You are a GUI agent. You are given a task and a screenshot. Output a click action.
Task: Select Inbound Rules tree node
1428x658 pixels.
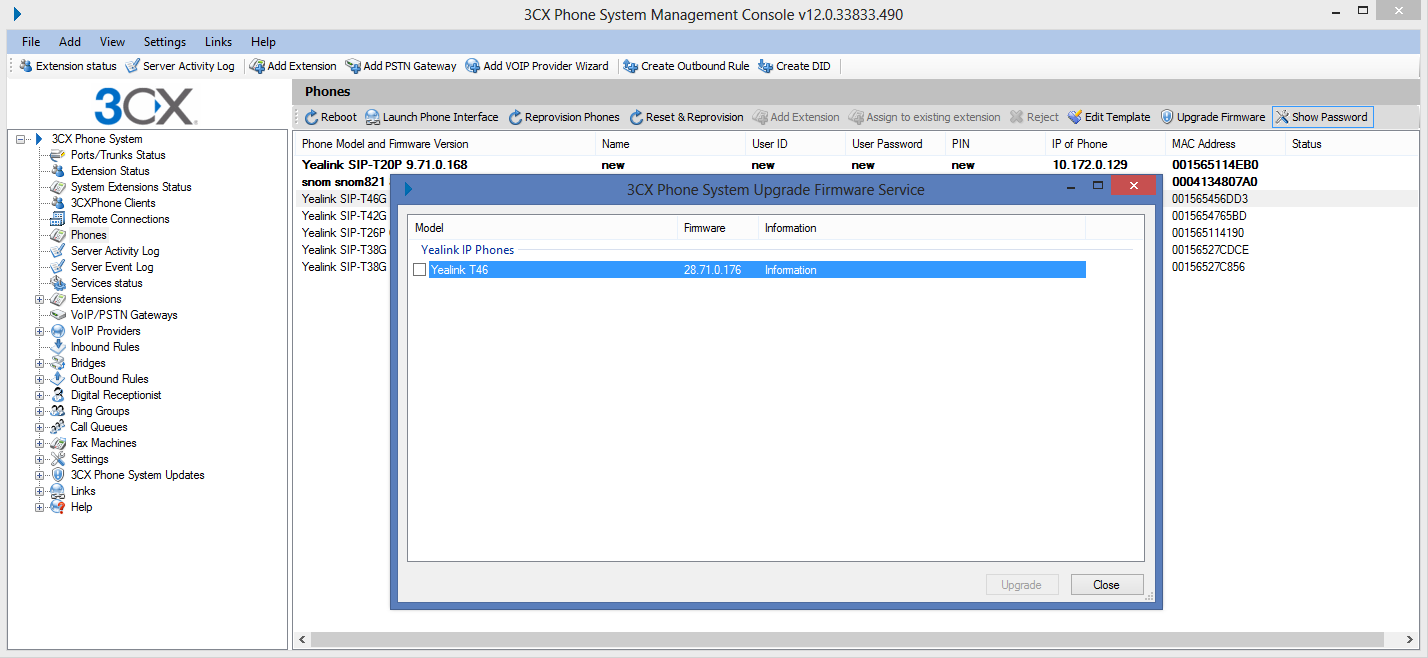point(105,347)
